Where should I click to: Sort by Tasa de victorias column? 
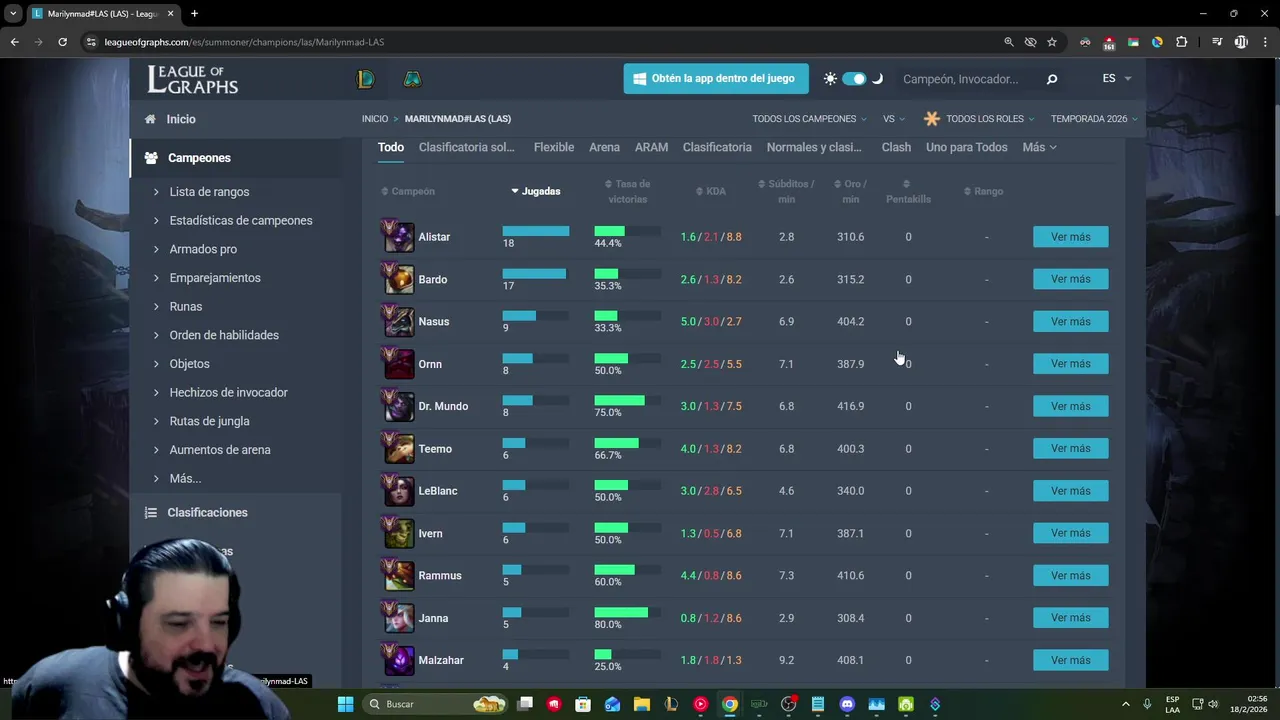tap(628, 191)
